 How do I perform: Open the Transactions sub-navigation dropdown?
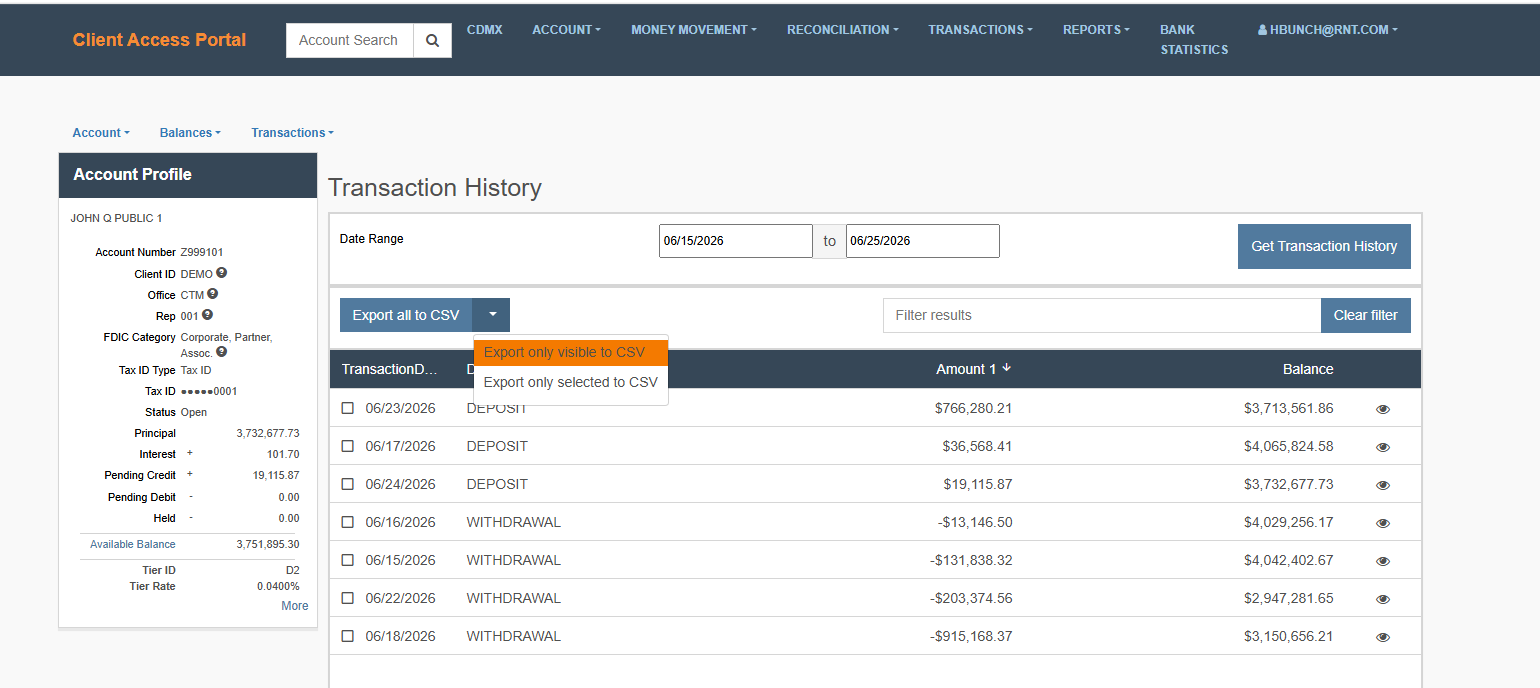click(x=292, y=133)
